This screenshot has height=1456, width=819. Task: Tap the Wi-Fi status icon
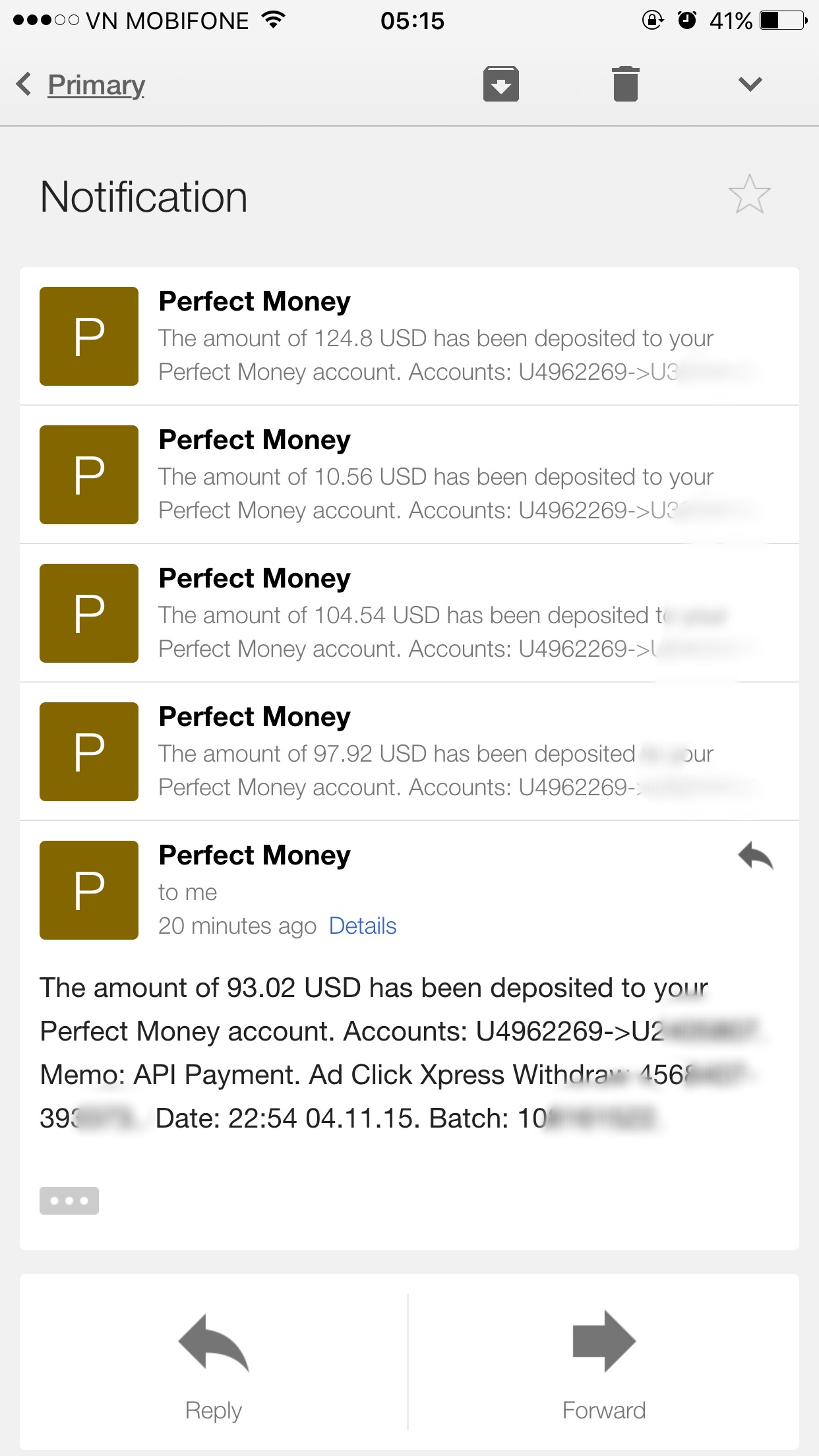[x=272, y=20]
